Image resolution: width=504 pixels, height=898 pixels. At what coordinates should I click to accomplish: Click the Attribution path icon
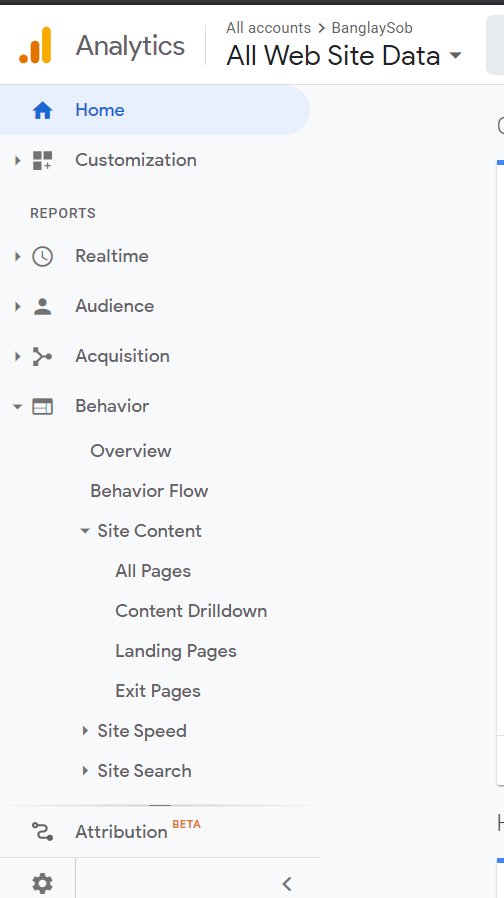tap(42, 831)
